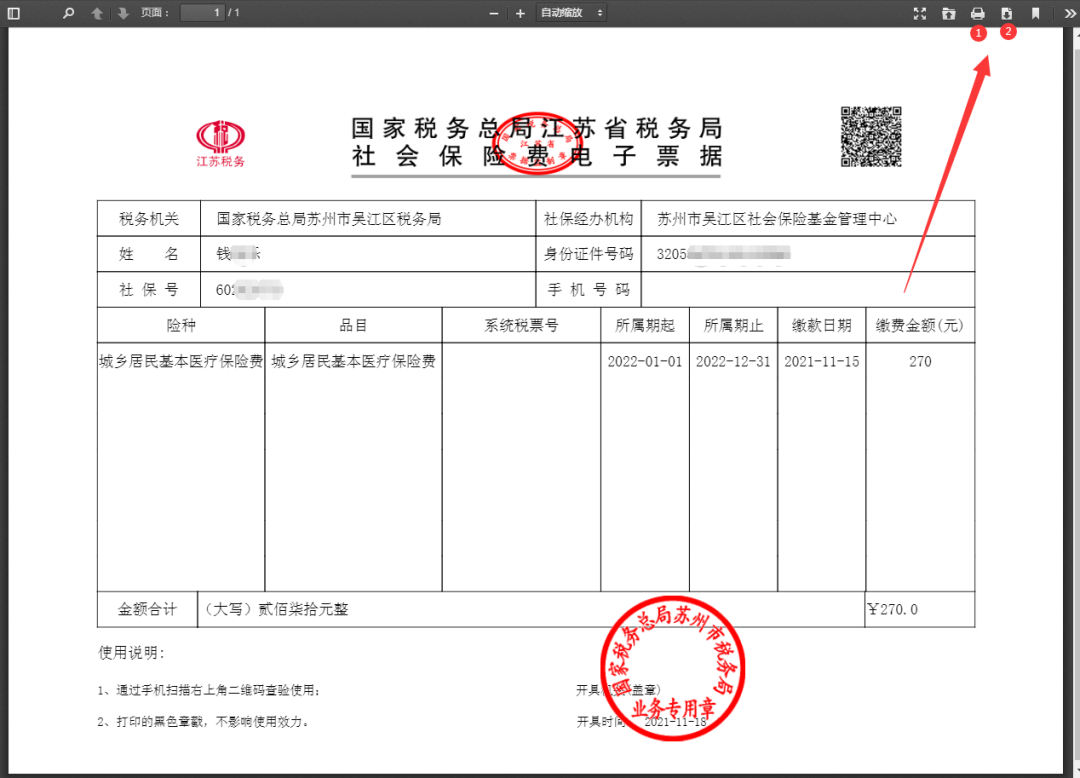Screen dimensions: 1080x778
Task: Select text 苏州市吴江区社会保险基金管理中心
Action: click(x=777, y=219)
